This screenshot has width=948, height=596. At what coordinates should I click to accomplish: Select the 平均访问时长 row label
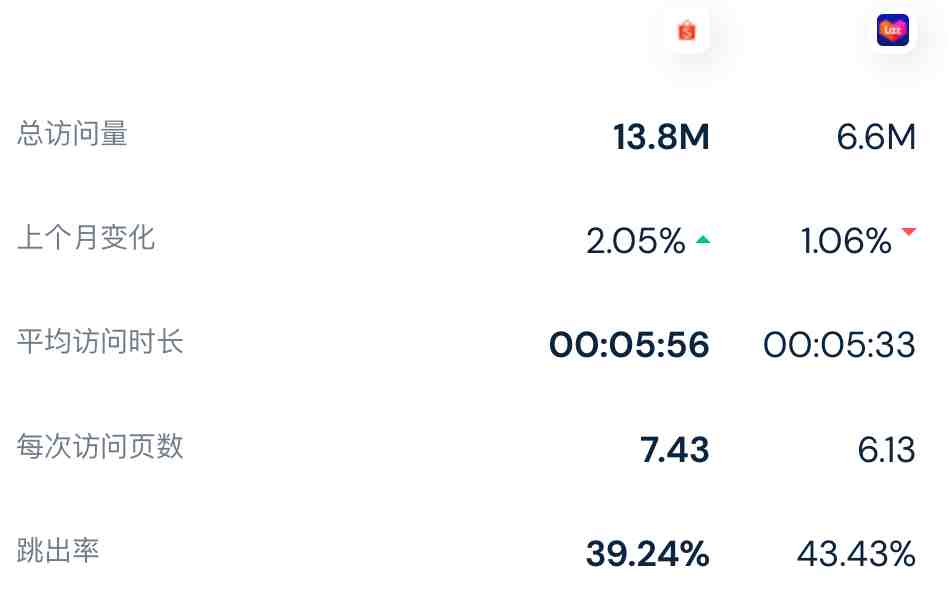(100, 342)
